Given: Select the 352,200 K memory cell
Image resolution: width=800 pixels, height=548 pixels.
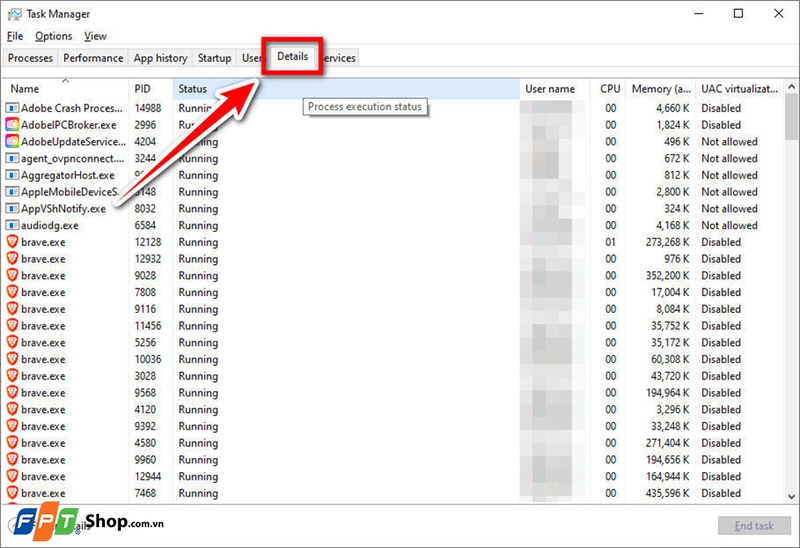Looking at the screenshot, I should tap(667, 276).
